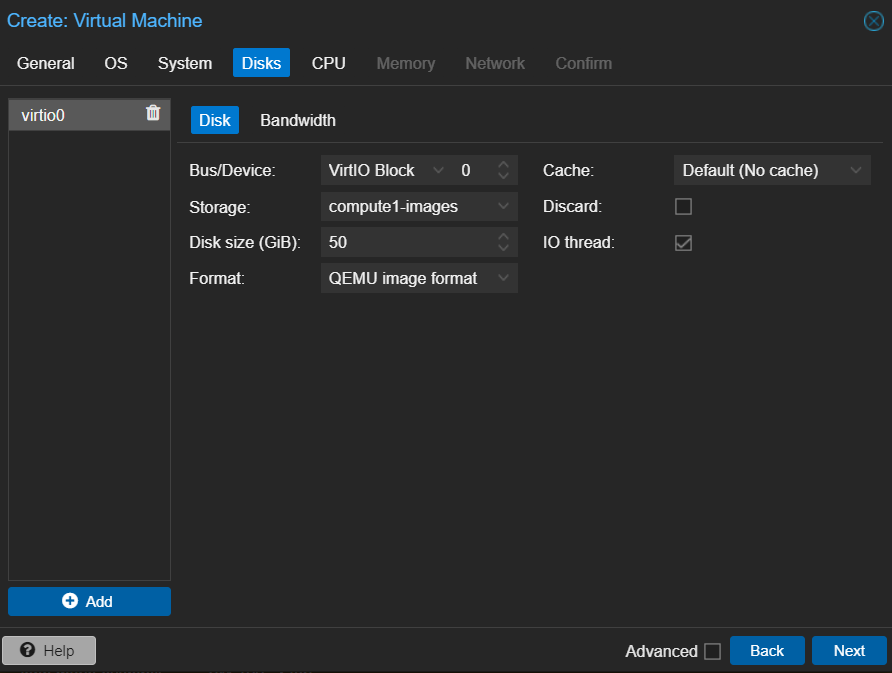Open Help documentation
The height and width of the screenshot is (673, 892).
pyautogui.click(x=49, y=650)
